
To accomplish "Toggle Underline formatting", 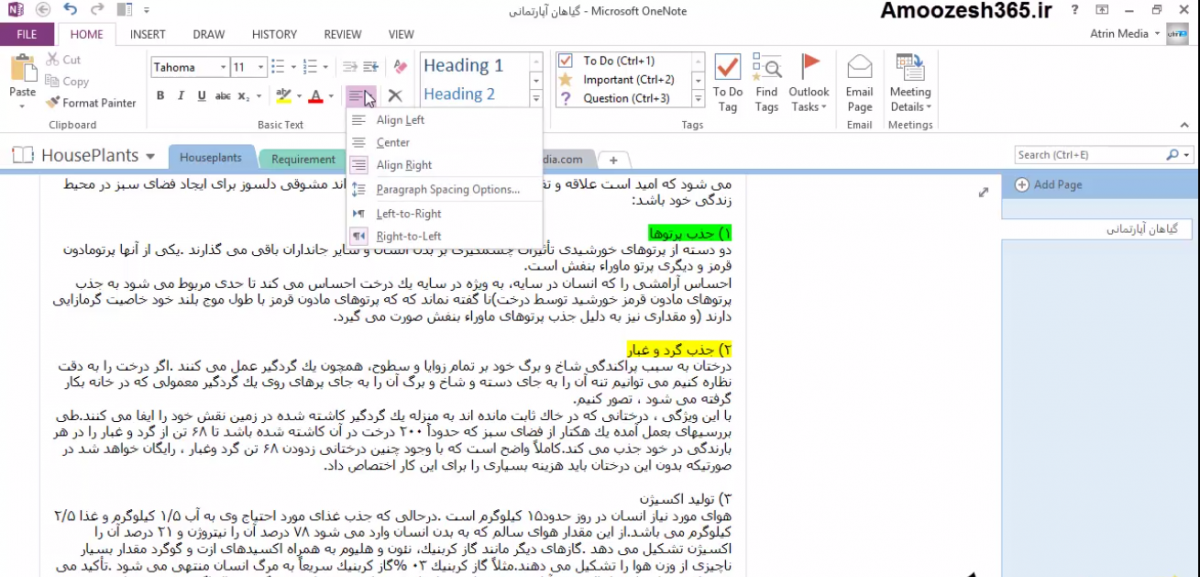I will [x=202, y=96].
